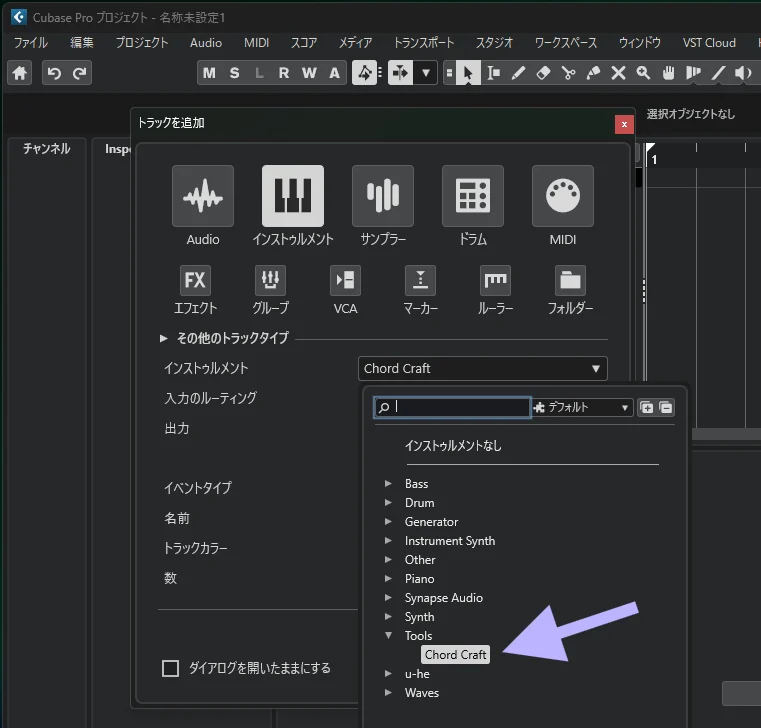Select the Chord Craft plugin
The image size is (761, 728).
[x=455, y=655]
